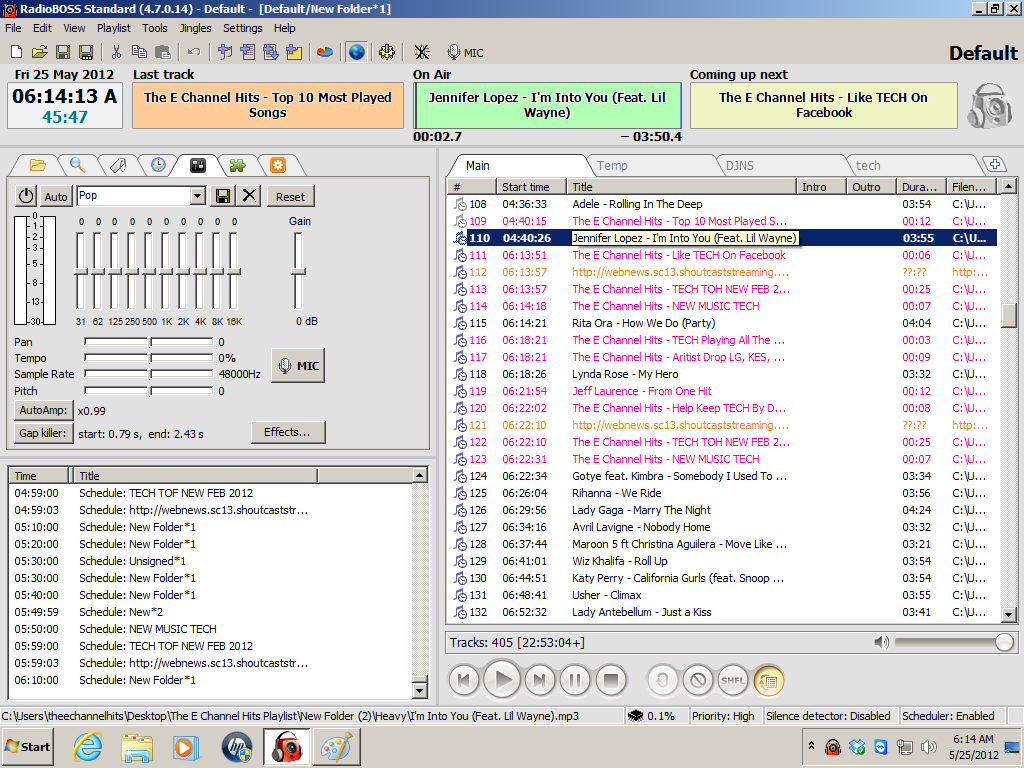The width and height of the screenshot is (1024, 768).
Task: Delete the equalizer preset with X icon
Action: pos(249,196)
